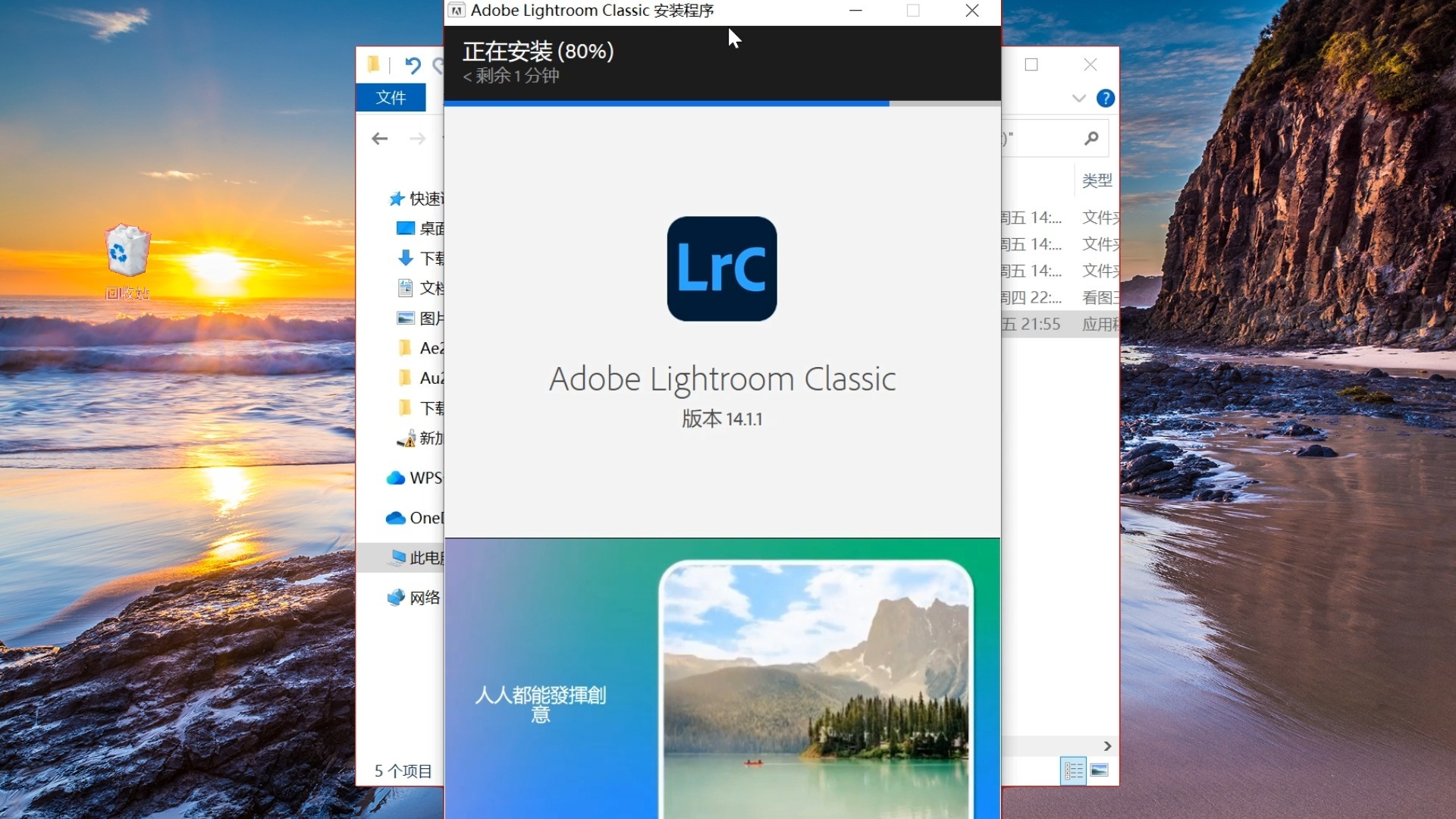1456x819 pixels.
Task: Click the 类型 column header
Action: pos(1097,180)
